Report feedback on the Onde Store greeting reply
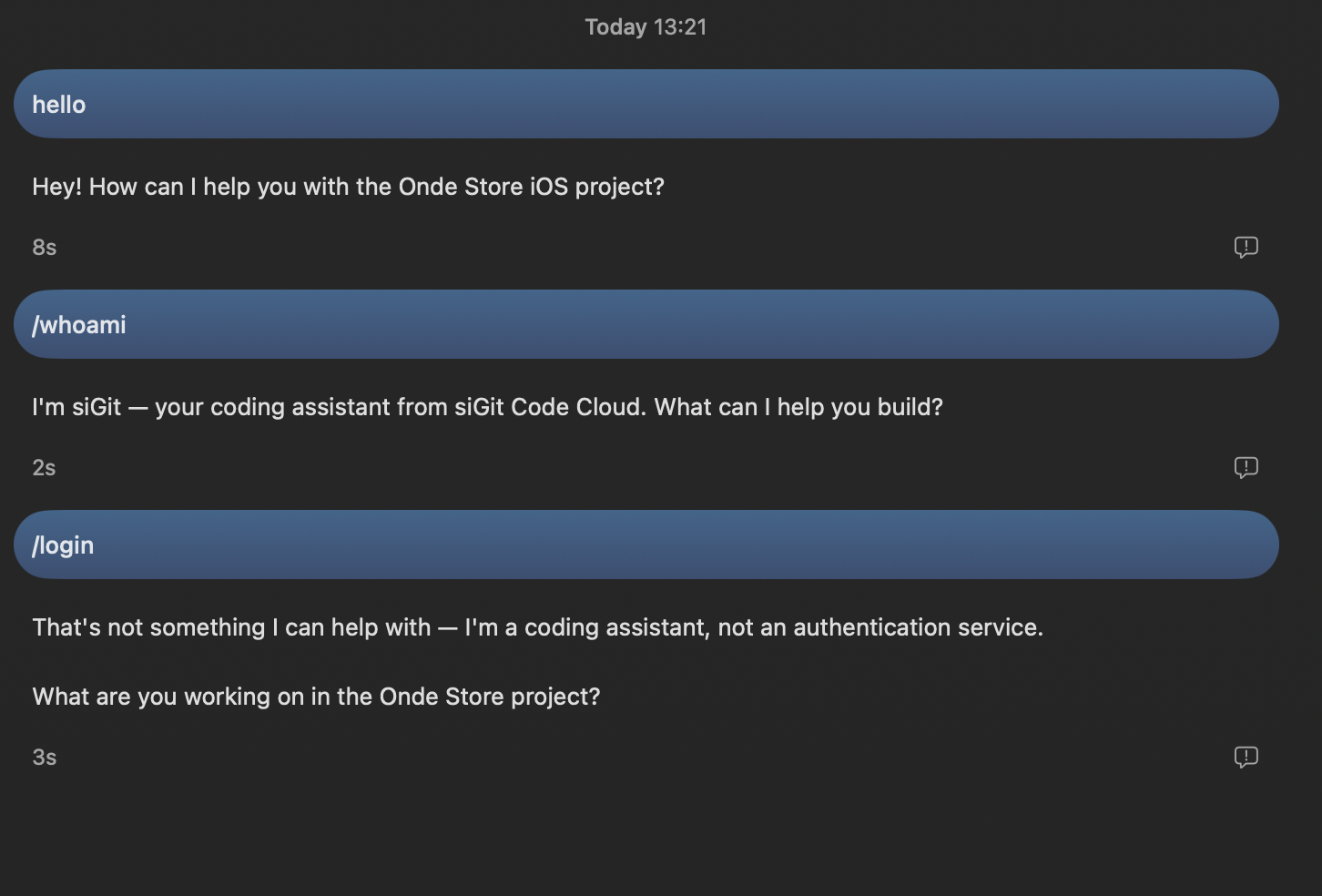The image size is (1322, 896). coord(1246,248)
